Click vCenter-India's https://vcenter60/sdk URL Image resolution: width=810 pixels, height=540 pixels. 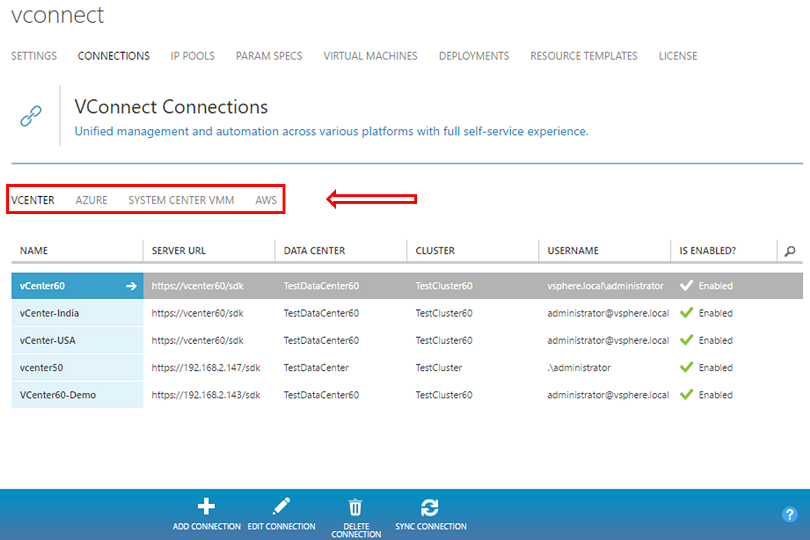pos(197,313)
